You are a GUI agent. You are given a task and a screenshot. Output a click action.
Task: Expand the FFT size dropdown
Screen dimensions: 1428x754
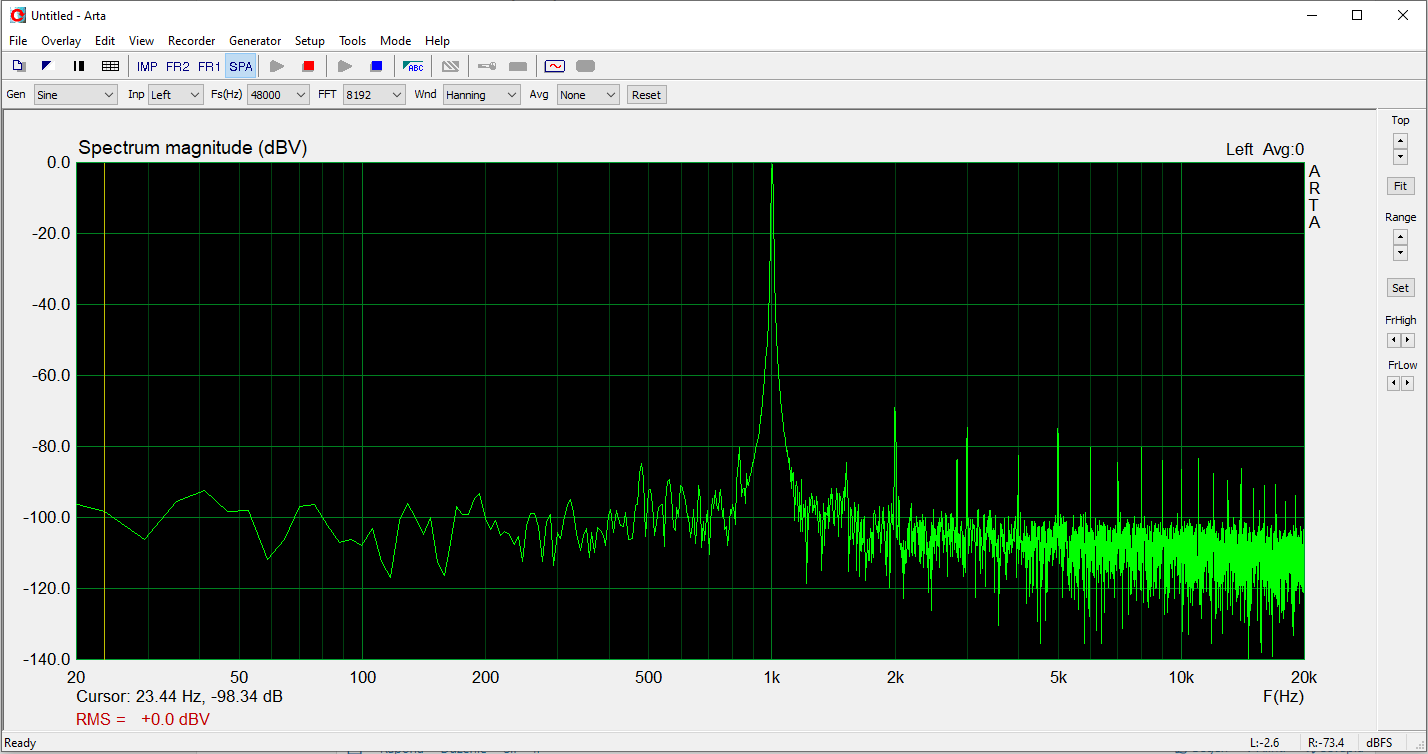click(374, 95)
